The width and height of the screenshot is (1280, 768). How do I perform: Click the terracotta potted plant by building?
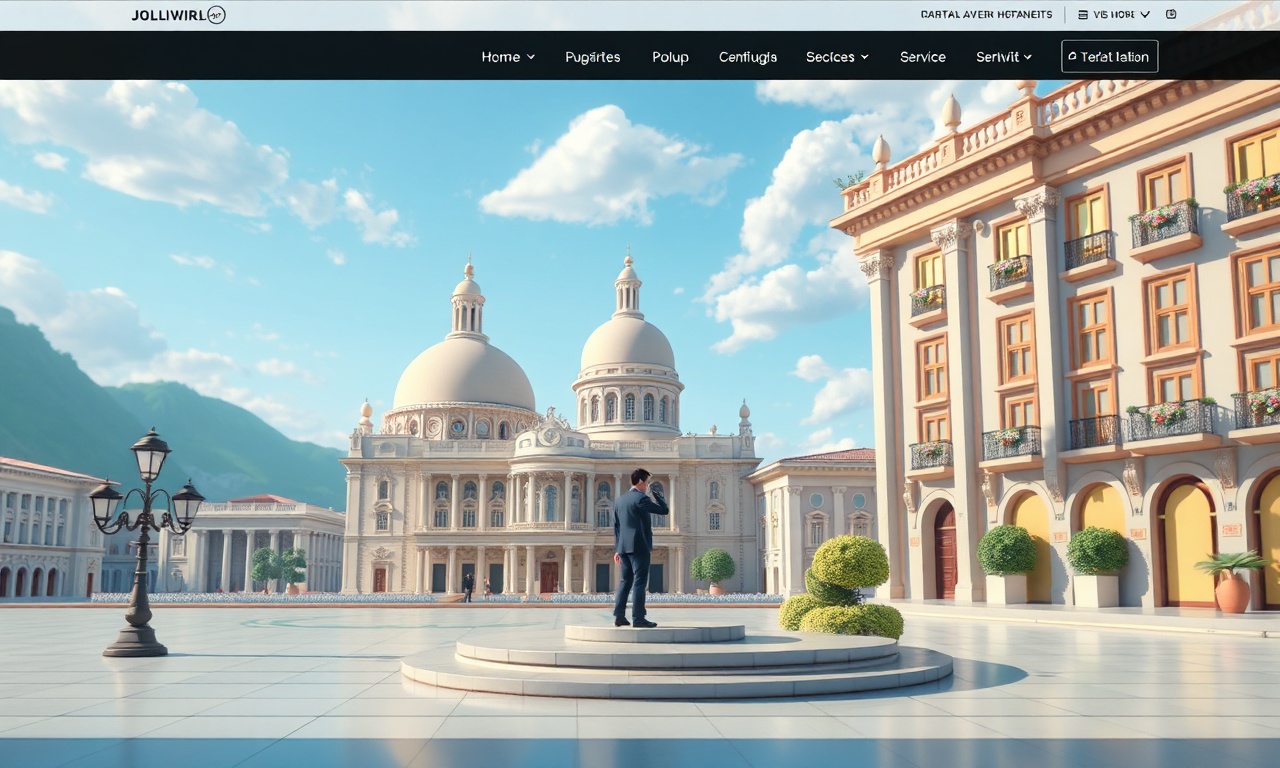[1232, 582]
